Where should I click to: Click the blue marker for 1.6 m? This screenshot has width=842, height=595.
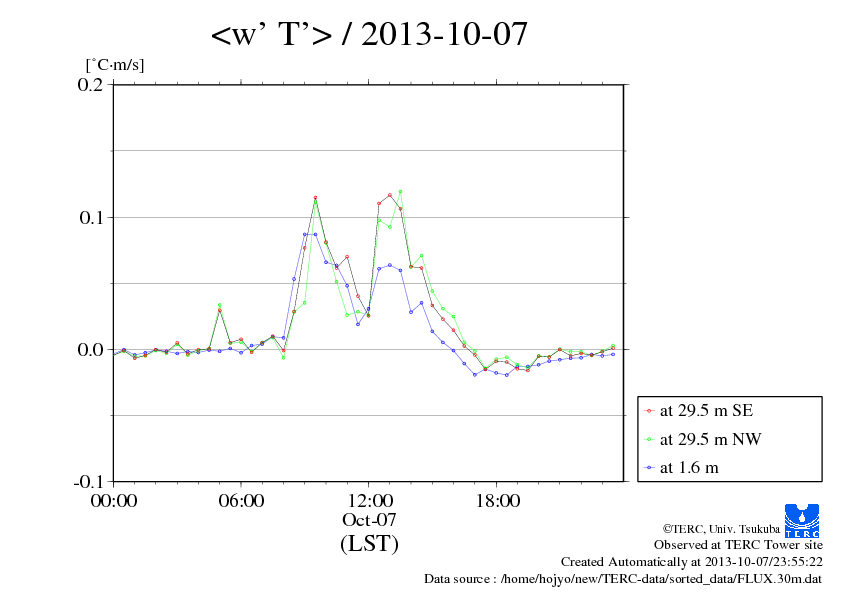(649, 467)
